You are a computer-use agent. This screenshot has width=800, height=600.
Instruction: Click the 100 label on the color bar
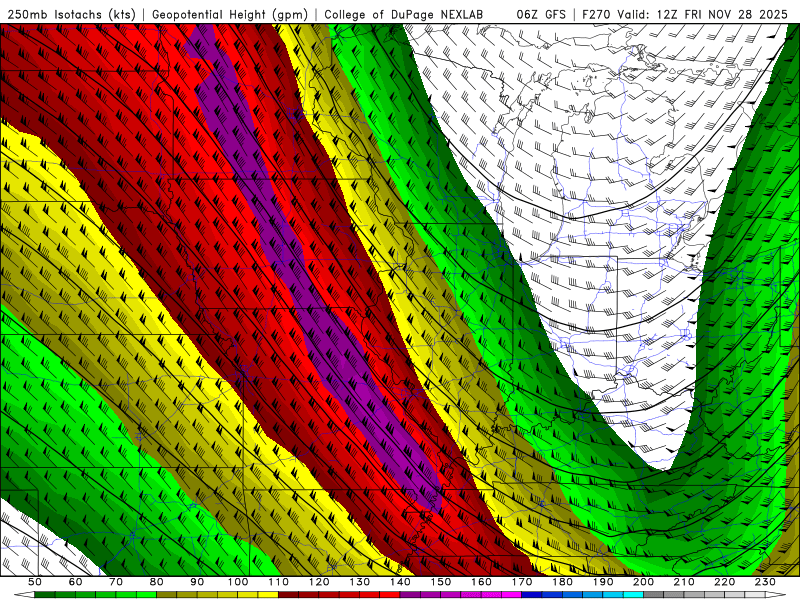tap(238, 582)
